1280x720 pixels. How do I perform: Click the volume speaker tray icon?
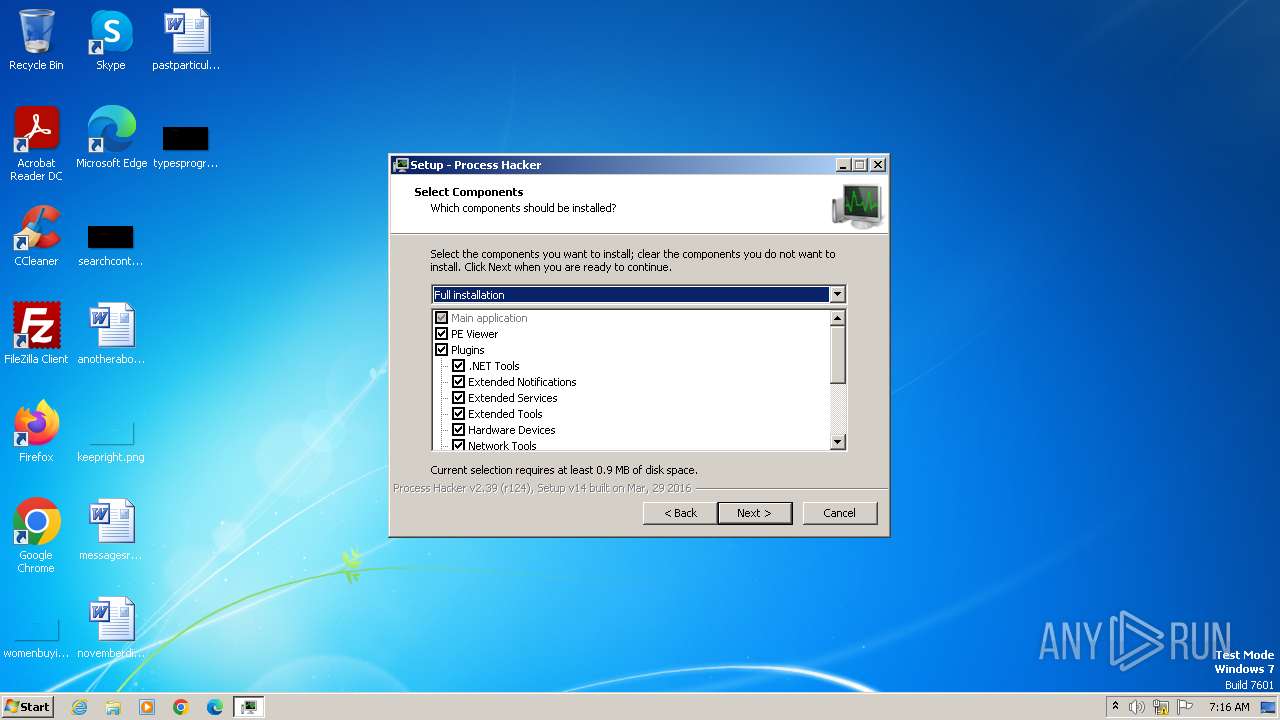[x=1137, y=707]
